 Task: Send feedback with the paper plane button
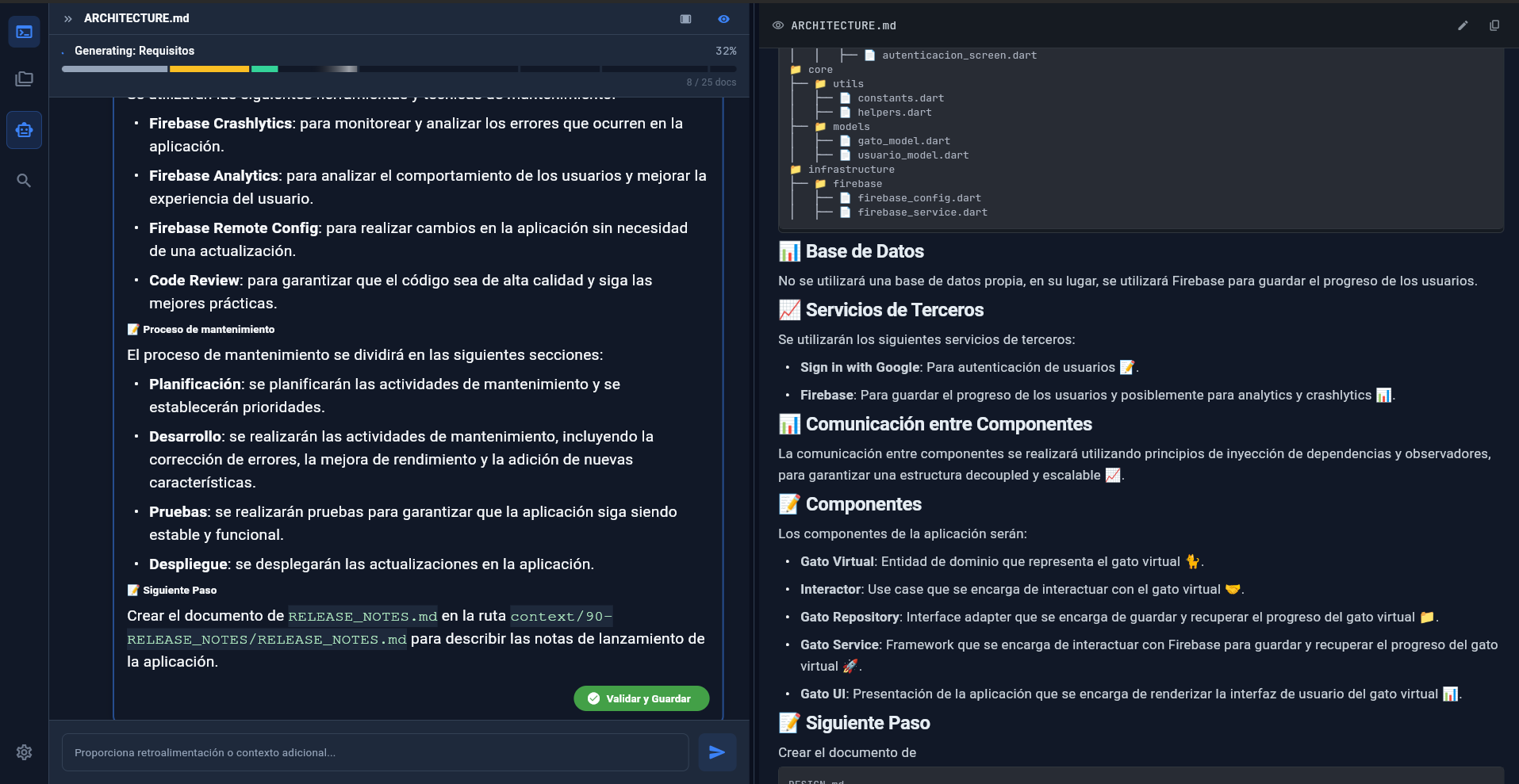click(716, 752)
